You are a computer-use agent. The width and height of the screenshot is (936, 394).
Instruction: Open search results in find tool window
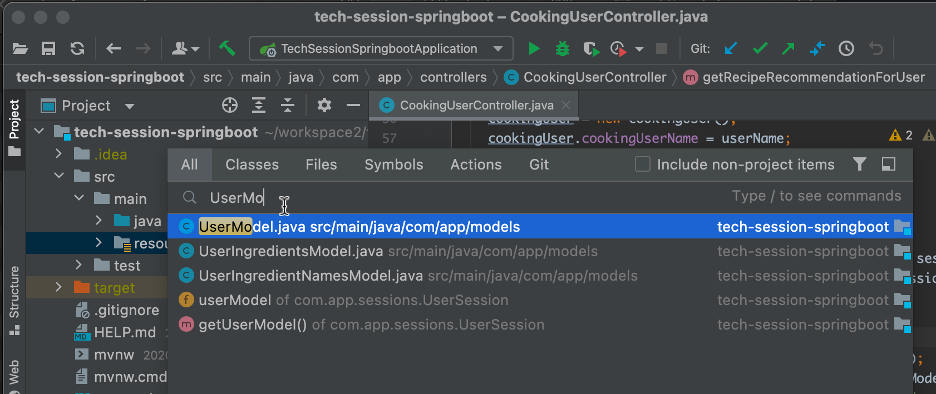tap(888, 164)
